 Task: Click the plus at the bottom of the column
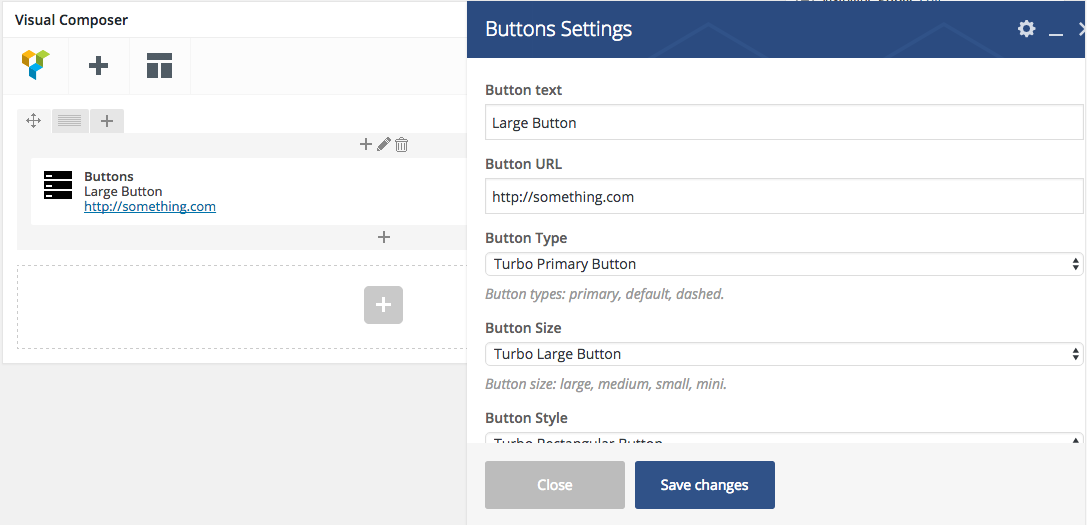click(383, 237)
